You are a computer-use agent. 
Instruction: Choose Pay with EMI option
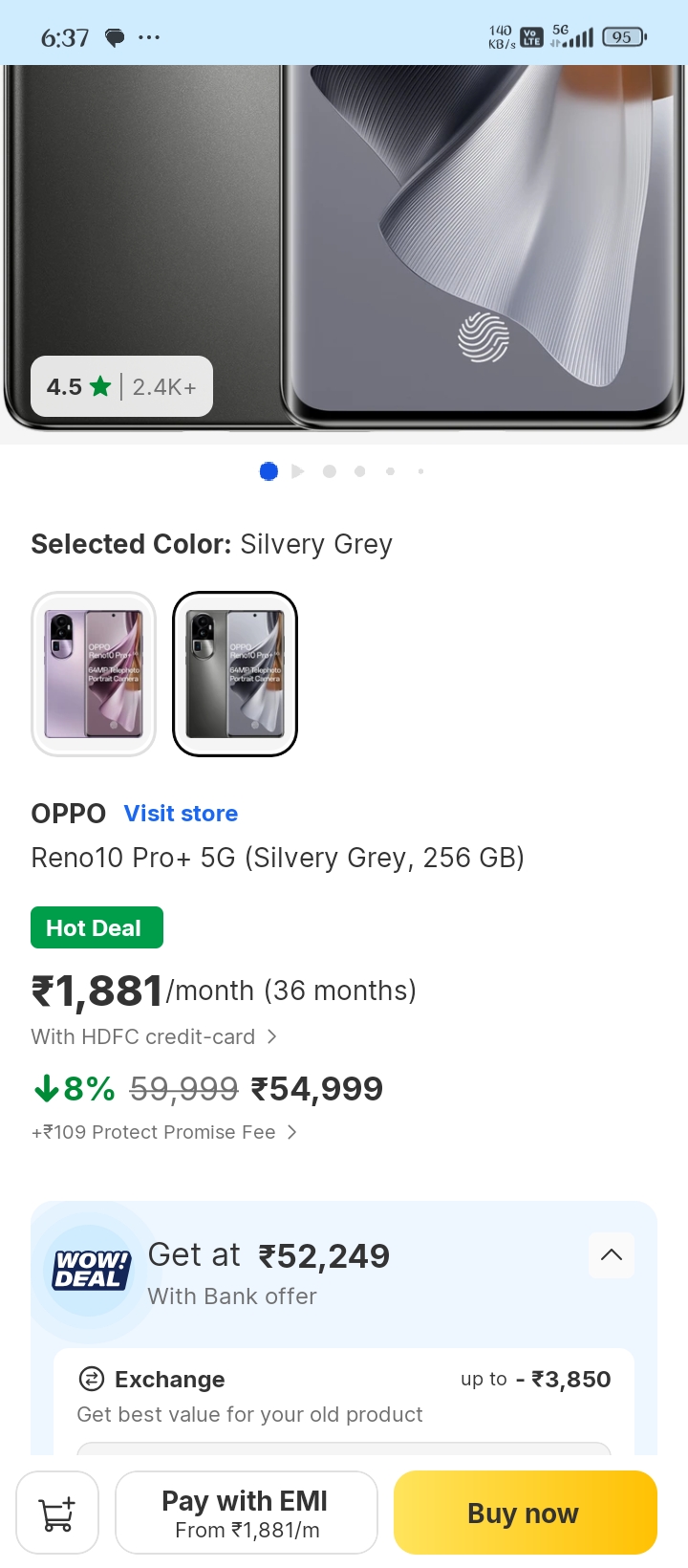point(246,1513)
